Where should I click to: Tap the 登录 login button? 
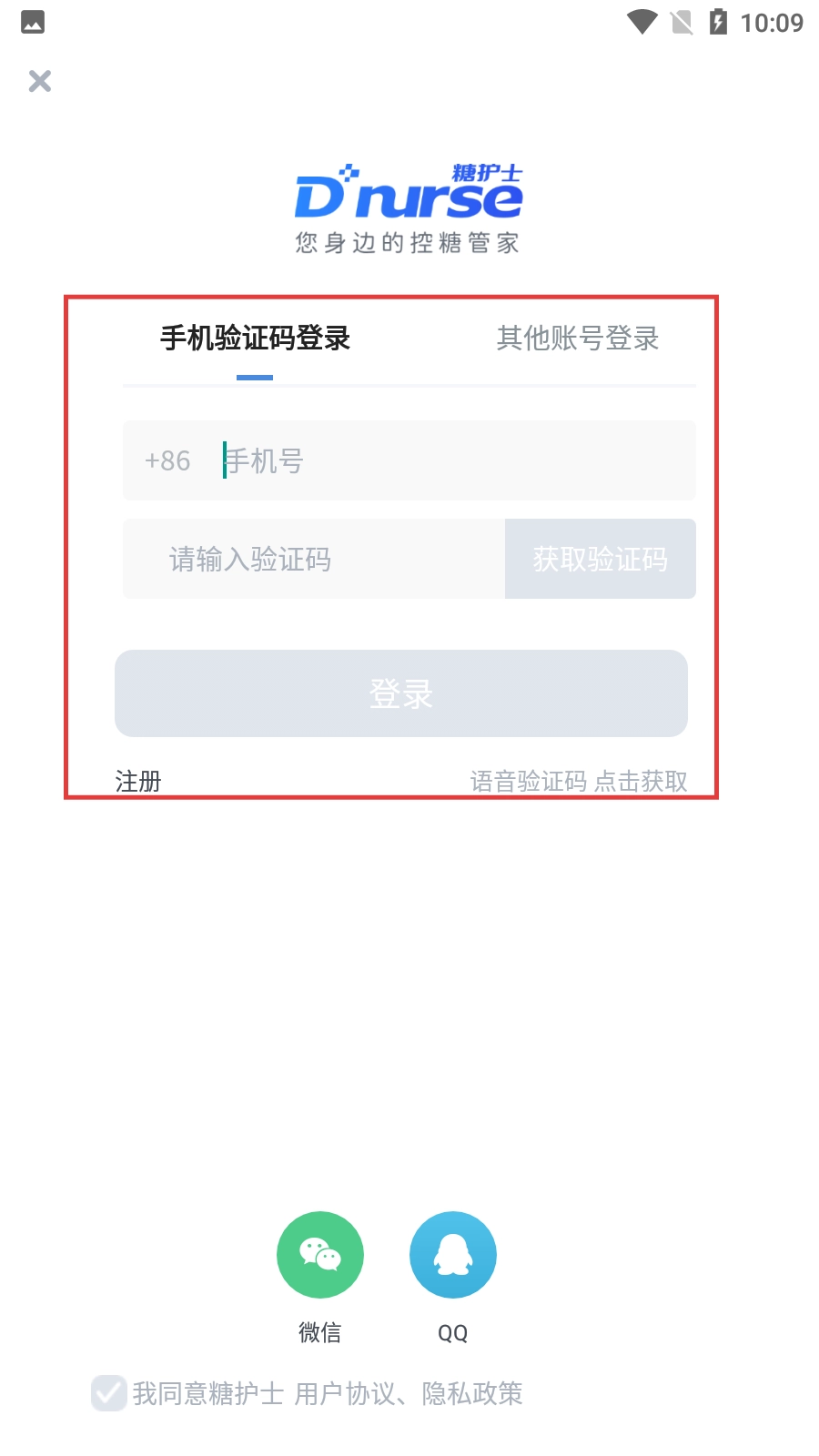coord(401,693)
